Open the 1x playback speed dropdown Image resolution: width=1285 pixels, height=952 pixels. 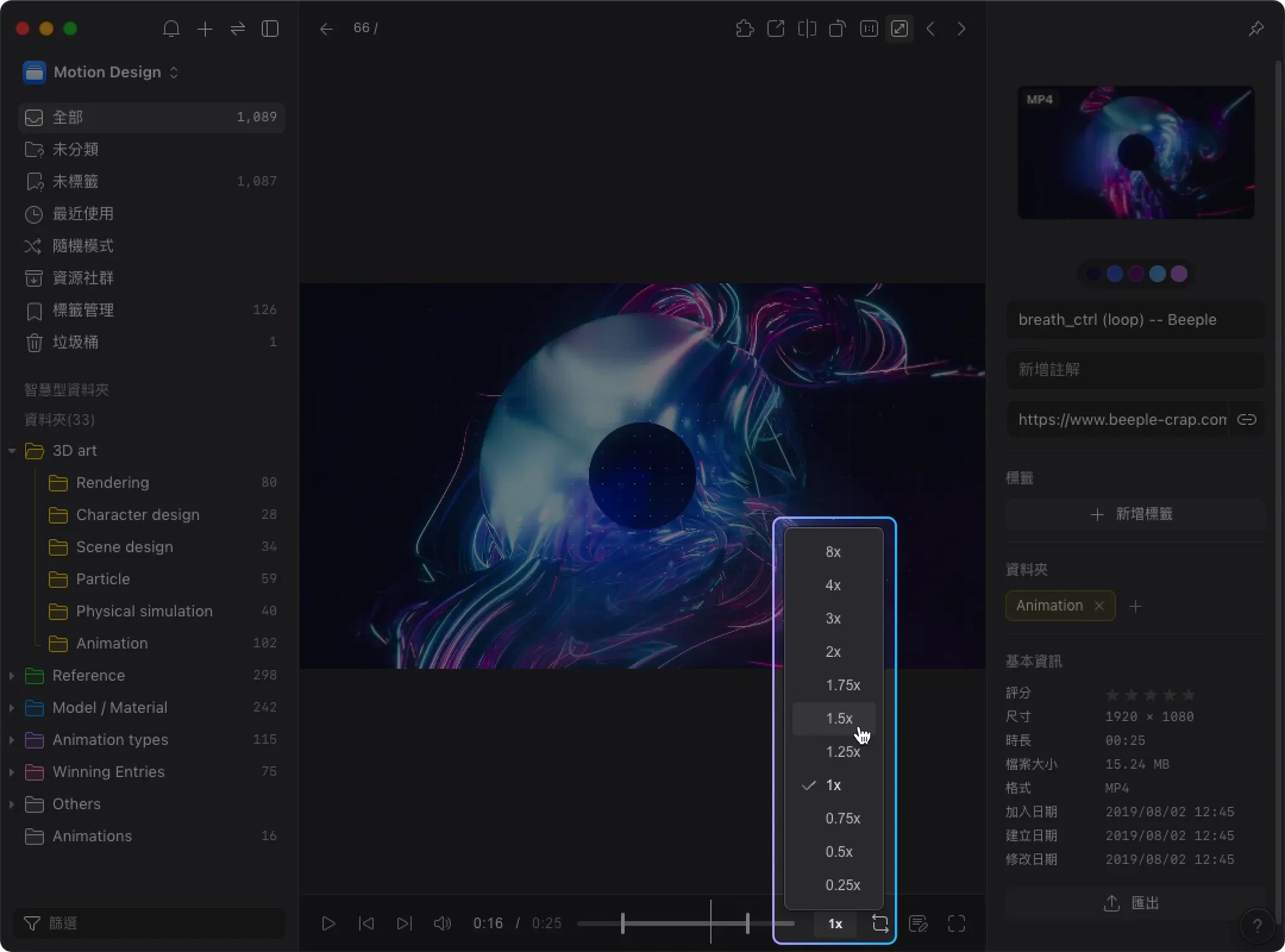coord(835,924)
